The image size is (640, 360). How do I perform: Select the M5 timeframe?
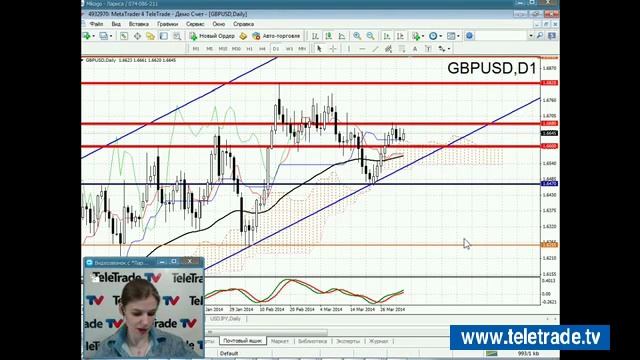(209, 49)
